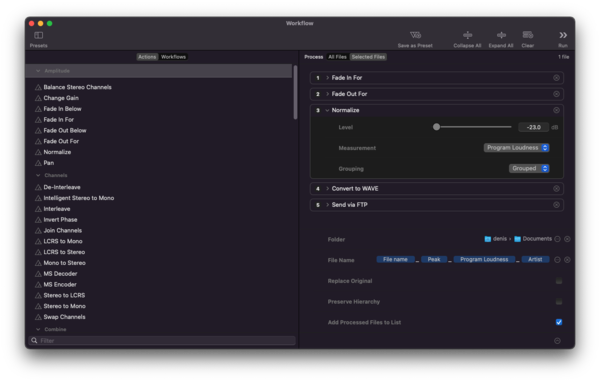This screenshot has width=600, height=382.
Task: Expand the Send via FTP step
Action: [327, 205]
